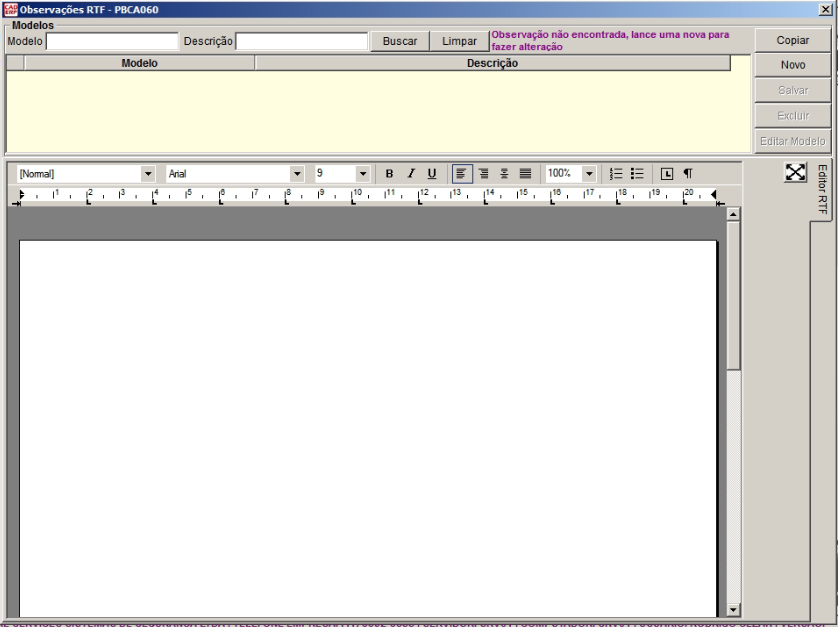Center the paragraph text
The image size is (838, 627).
pyautogui.click(x=504, y=174)
